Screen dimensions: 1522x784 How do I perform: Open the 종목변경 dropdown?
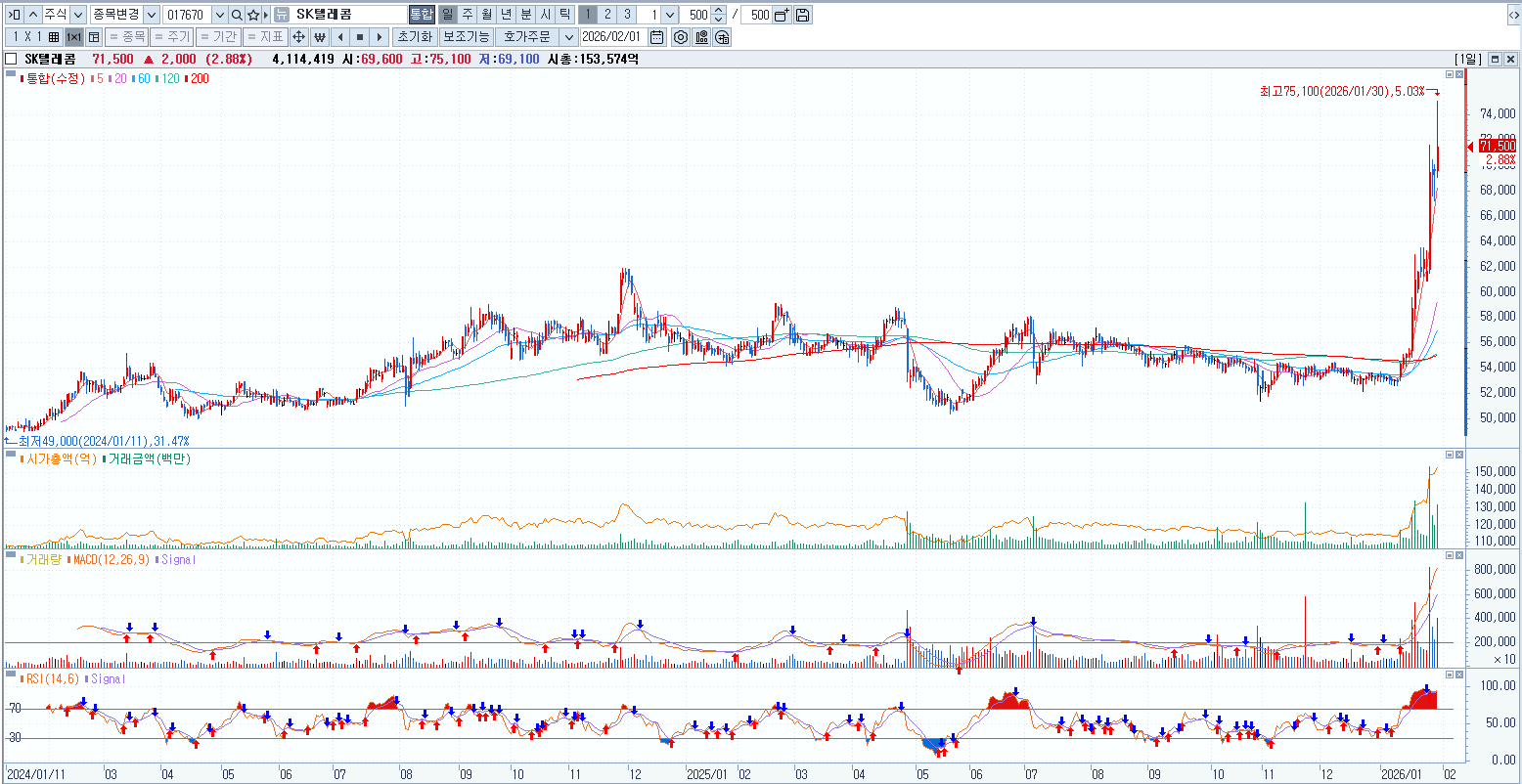point(152,15)
